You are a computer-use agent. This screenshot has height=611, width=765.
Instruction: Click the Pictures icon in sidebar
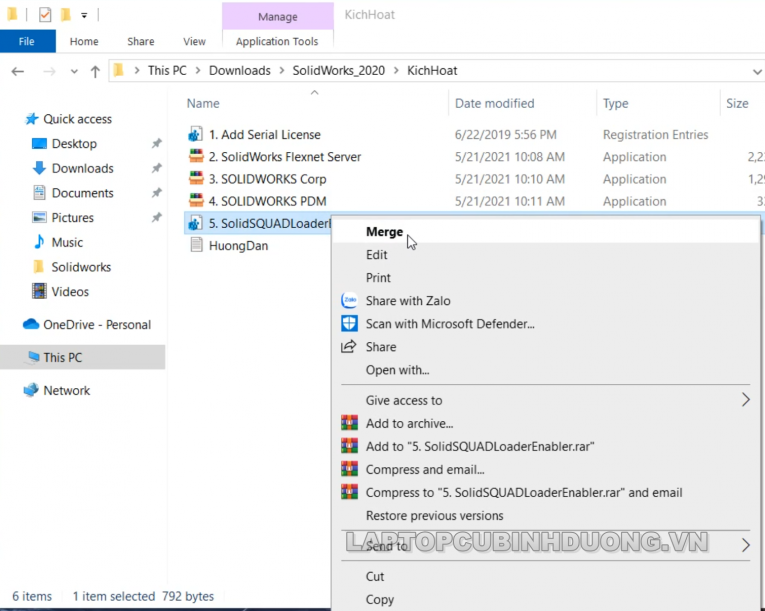pyautogui.click(x=39, y=217)
